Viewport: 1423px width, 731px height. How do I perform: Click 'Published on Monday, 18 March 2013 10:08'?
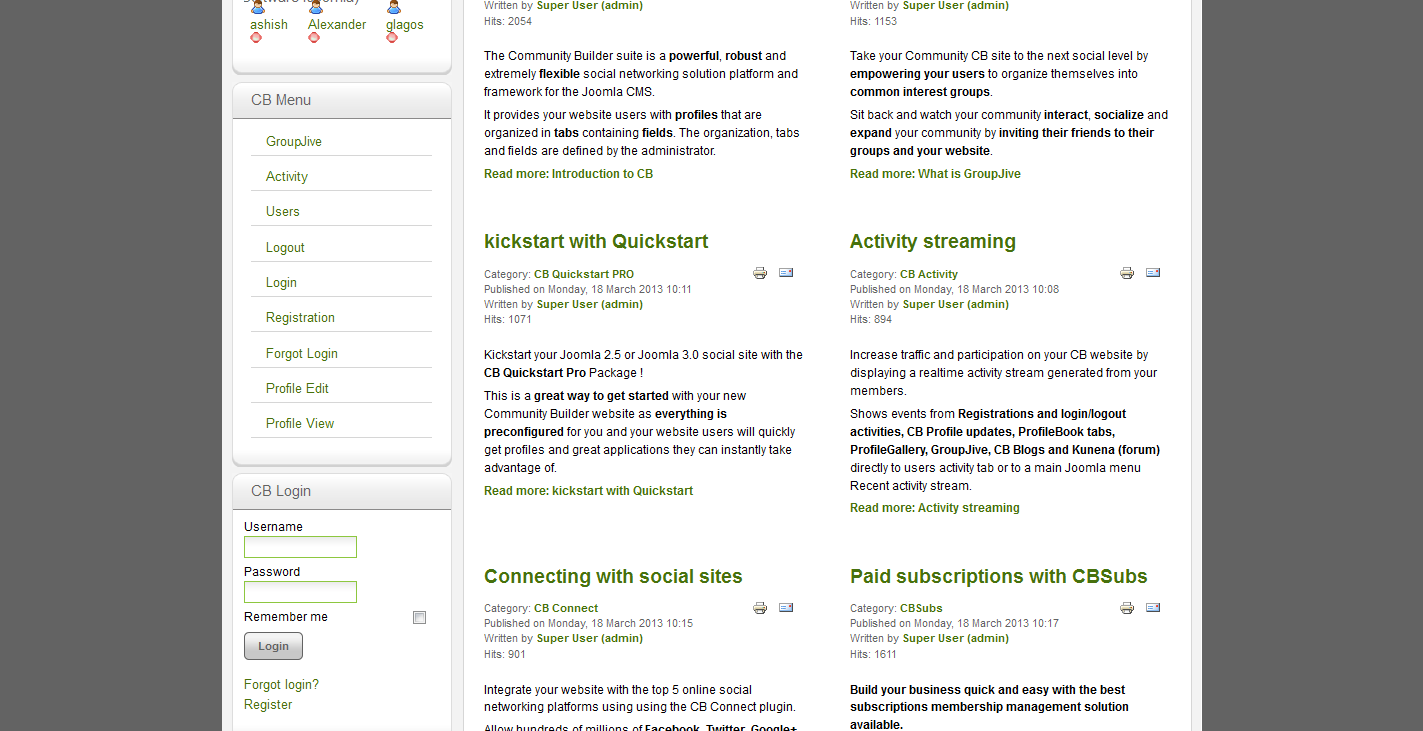tap(954, 289)
